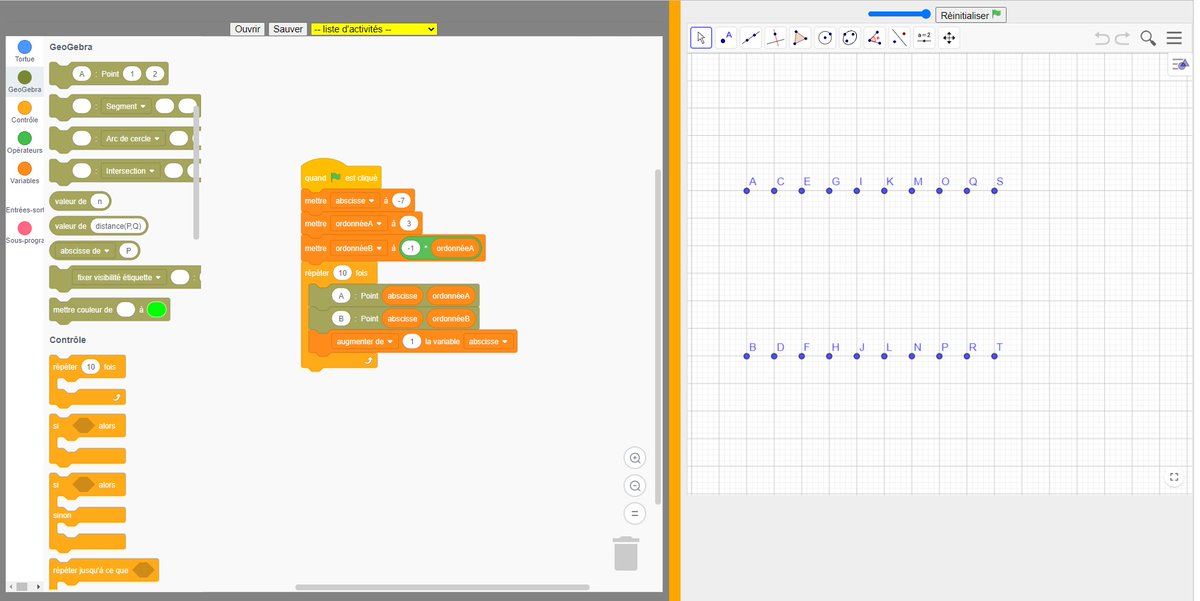1200x601 pixels.
Task: Click the fixer visibilité étiquette block
Action: coord(125,278)
